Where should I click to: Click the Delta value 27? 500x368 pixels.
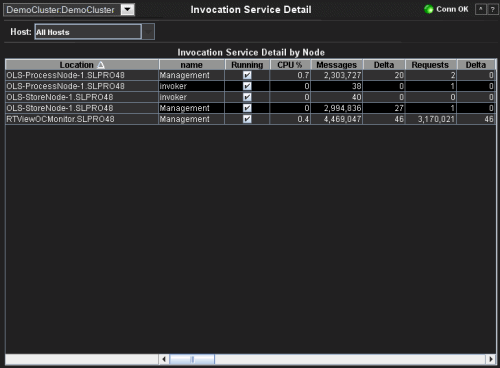point(399,108)
